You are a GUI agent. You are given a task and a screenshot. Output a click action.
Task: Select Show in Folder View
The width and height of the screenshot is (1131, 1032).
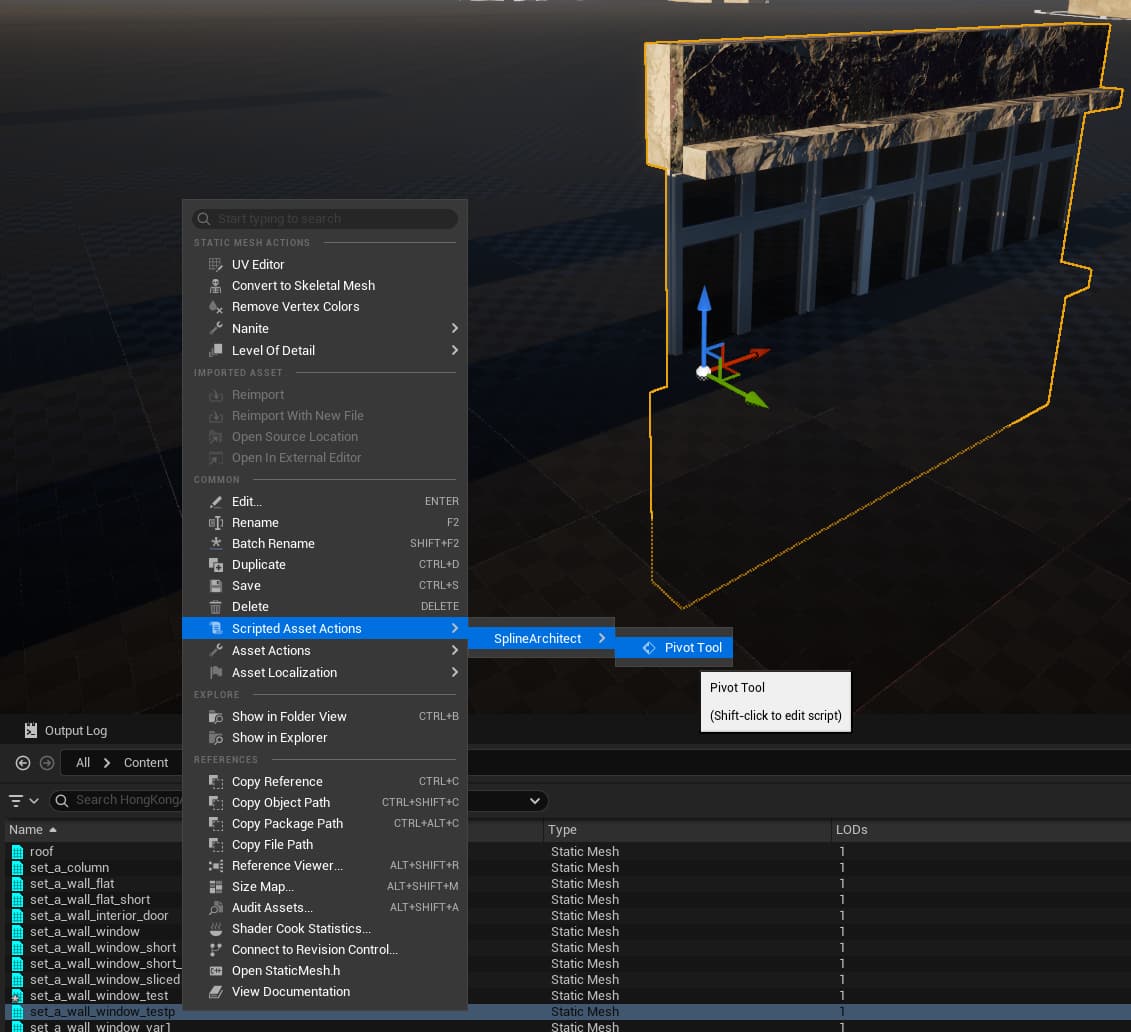pos(289,717)
